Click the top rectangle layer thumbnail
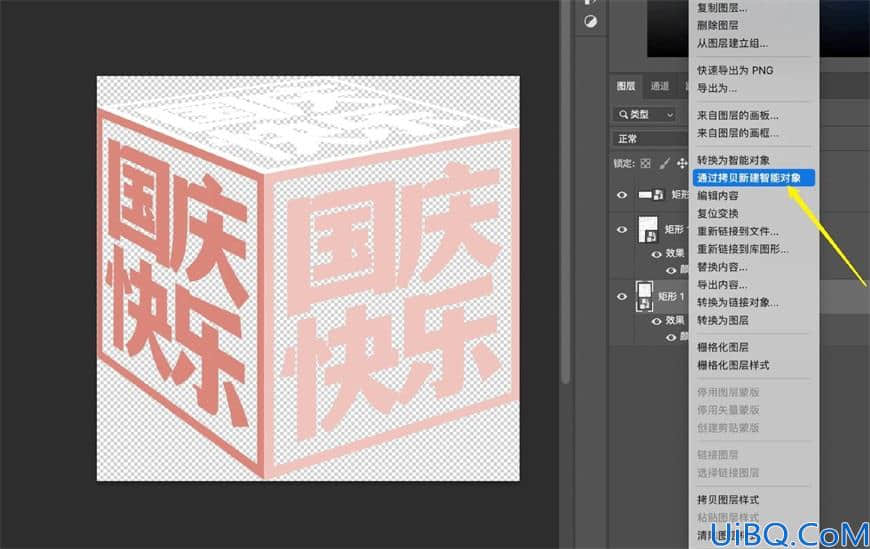The width and height of the screenshot is (870, 549). click(651, 195)
